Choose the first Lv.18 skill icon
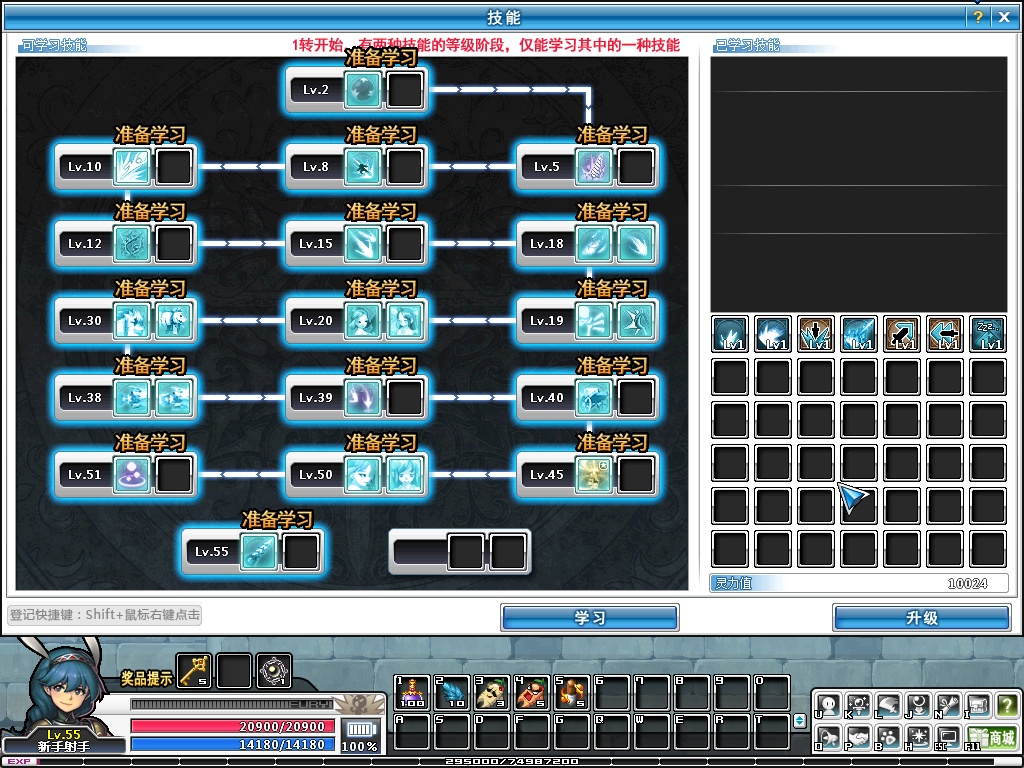The width and height of the screenshot is (1024, 768). point(593,244)
